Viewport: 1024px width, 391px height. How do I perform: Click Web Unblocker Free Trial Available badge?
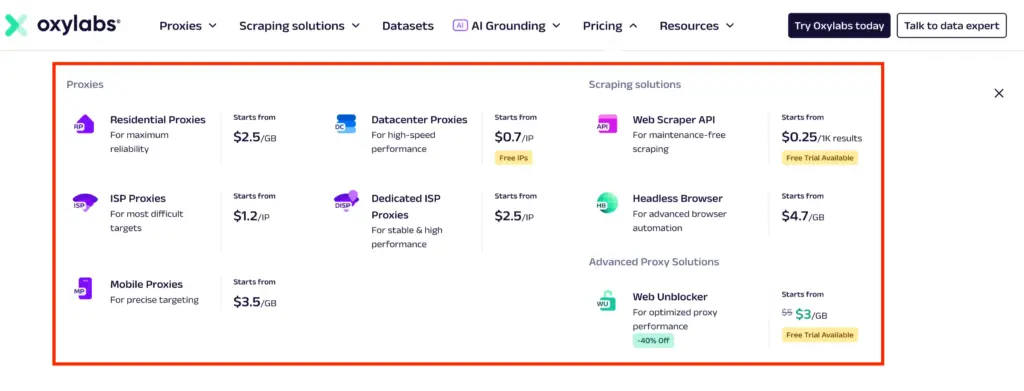pos(820,335)
